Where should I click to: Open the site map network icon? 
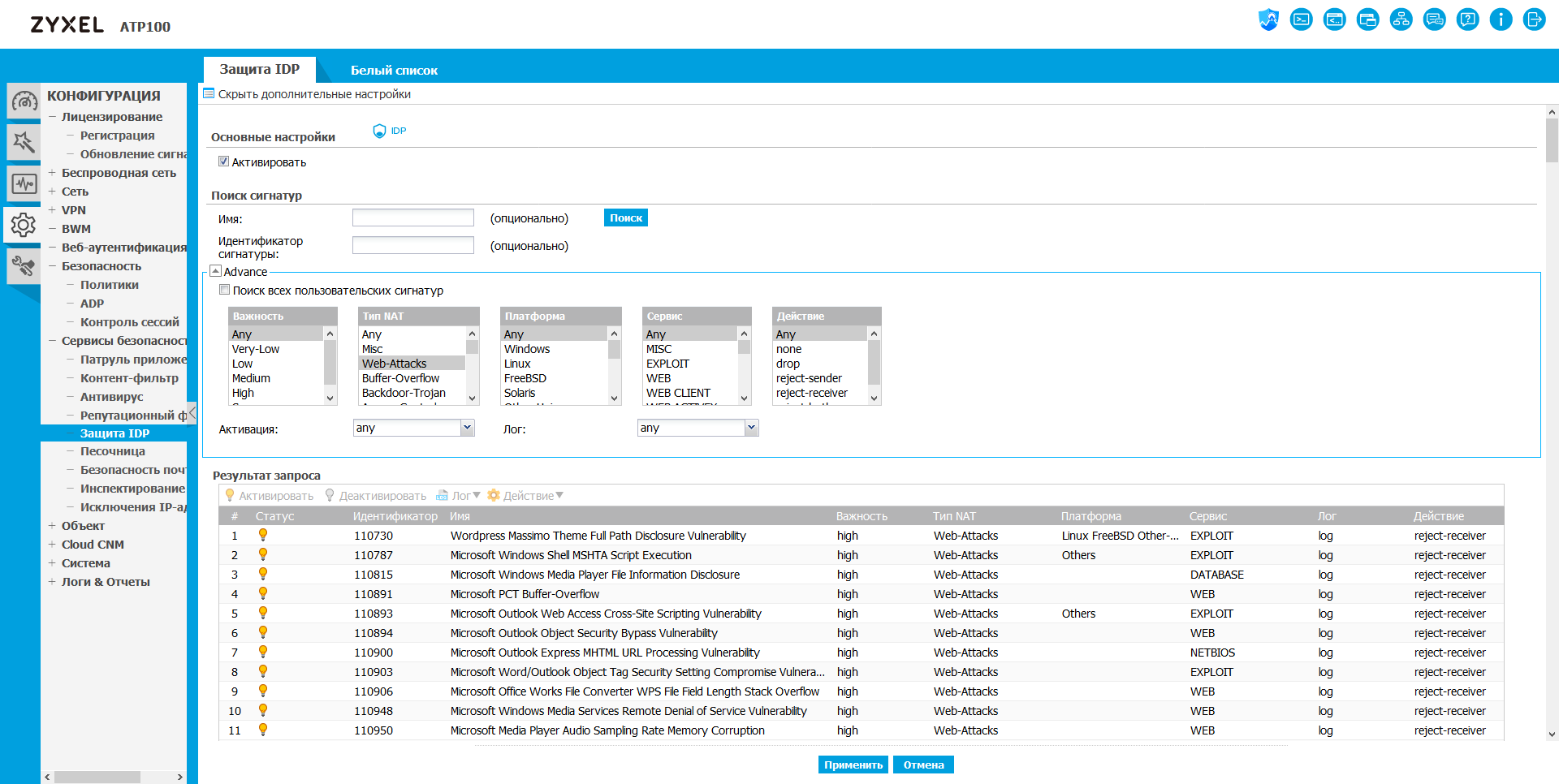tap(1401, 19)
